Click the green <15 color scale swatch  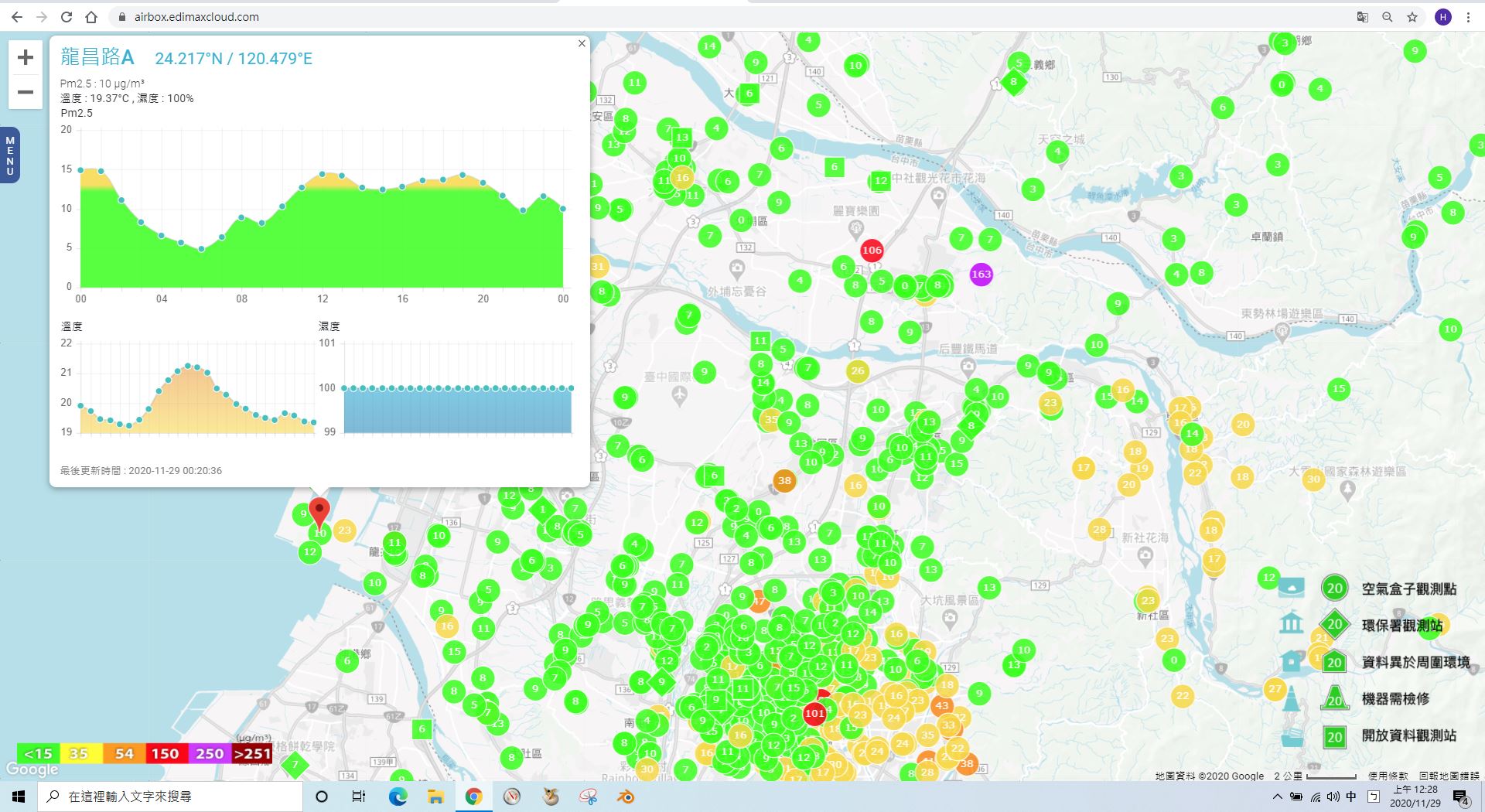[38, 753]
